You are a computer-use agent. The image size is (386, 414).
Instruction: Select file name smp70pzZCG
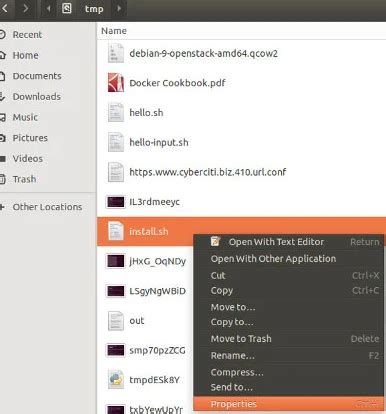click(157, 350)
